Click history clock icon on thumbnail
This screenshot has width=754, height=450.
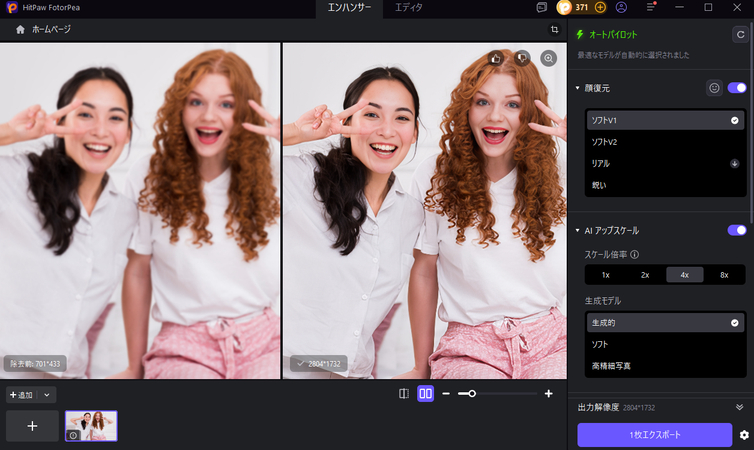click(x=73, y=435)
